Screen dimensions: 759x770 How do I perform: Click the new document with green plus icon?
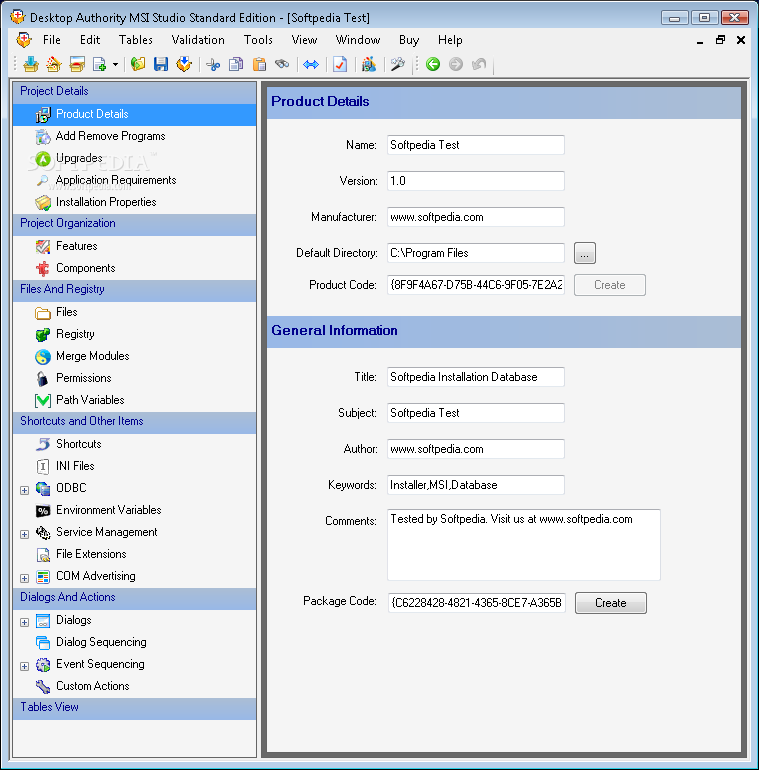[100, 64]
